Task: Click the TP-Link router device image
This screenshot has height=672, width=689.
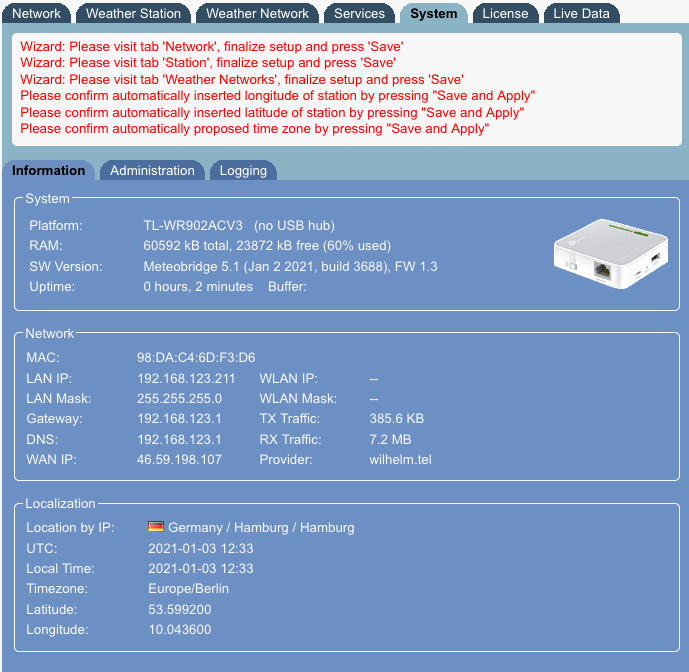Action: [611, 254]
